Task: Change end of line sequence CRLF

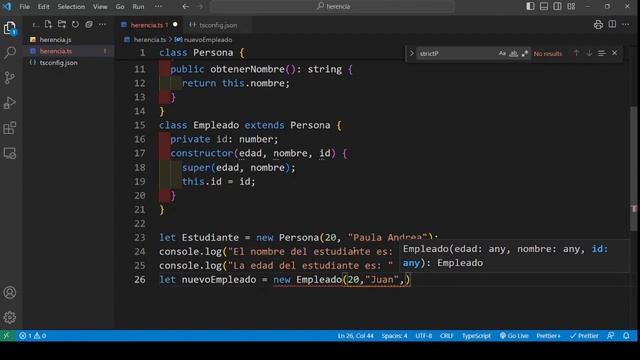Action: point(447,336)
